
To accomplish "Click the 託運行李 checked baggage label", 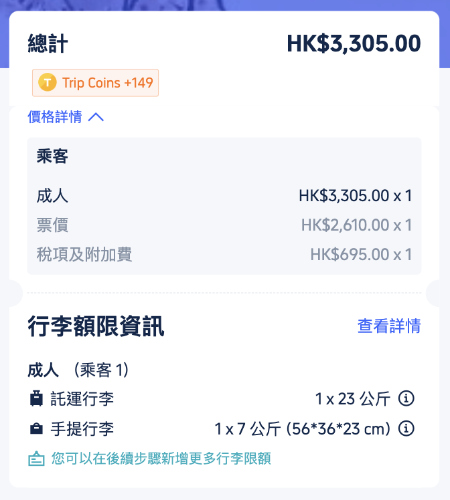I will pos(82,398).
